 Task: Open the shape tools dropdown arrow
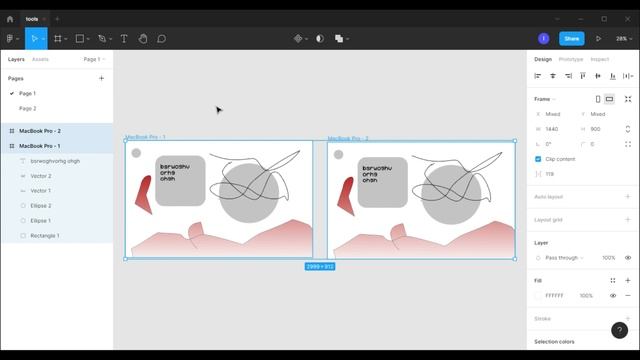coord(88,39)
